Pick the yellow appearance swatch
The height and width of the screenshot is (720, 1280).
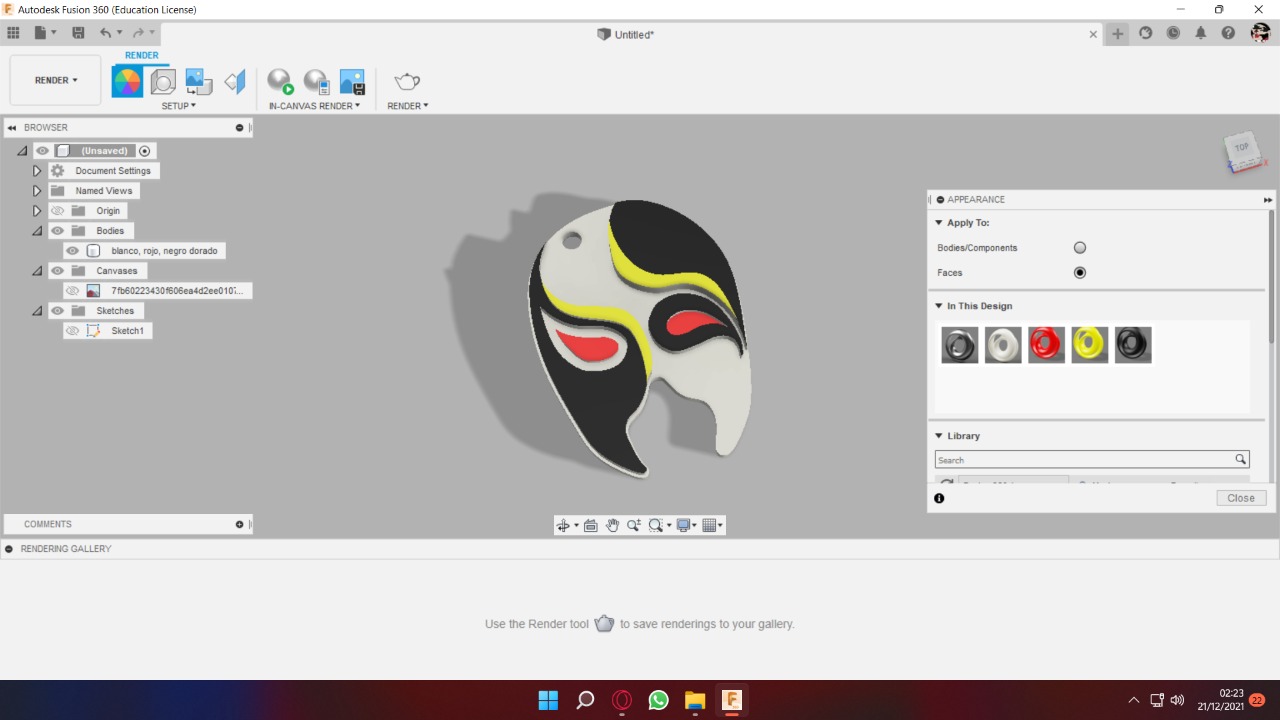1090,345
